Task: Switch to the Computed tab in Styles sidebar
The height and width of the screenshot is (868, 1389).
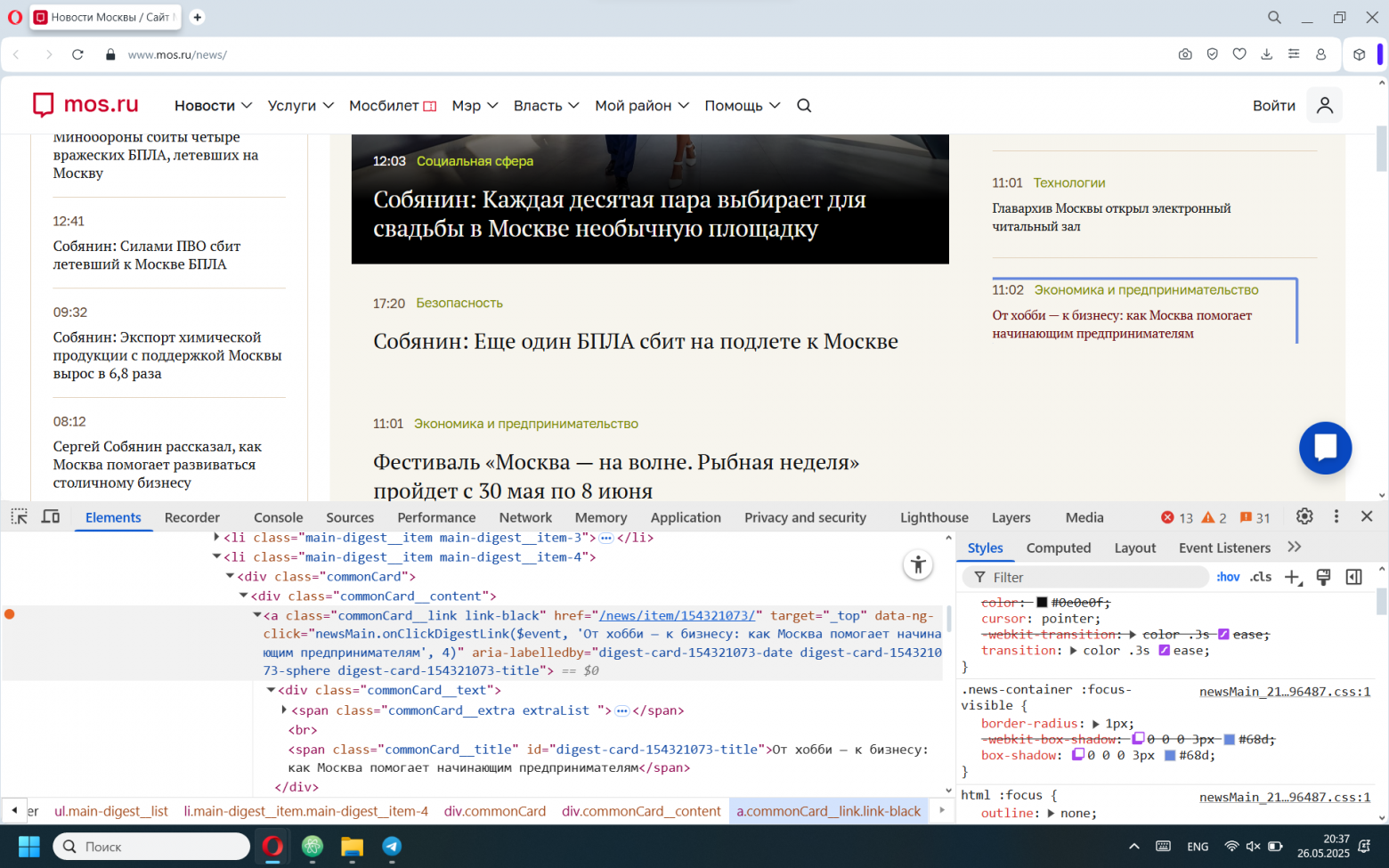Action: tap(1059, 548)
